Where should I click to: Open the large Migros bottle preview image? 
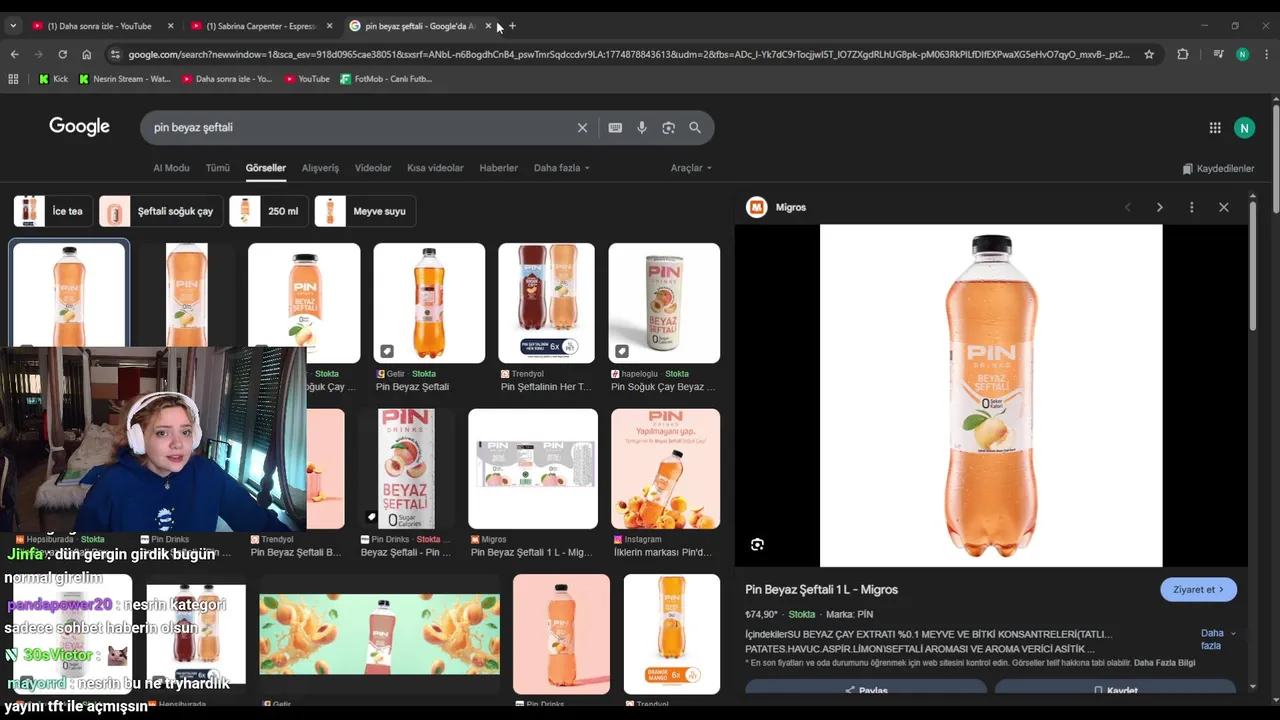[x=991, y=395]
